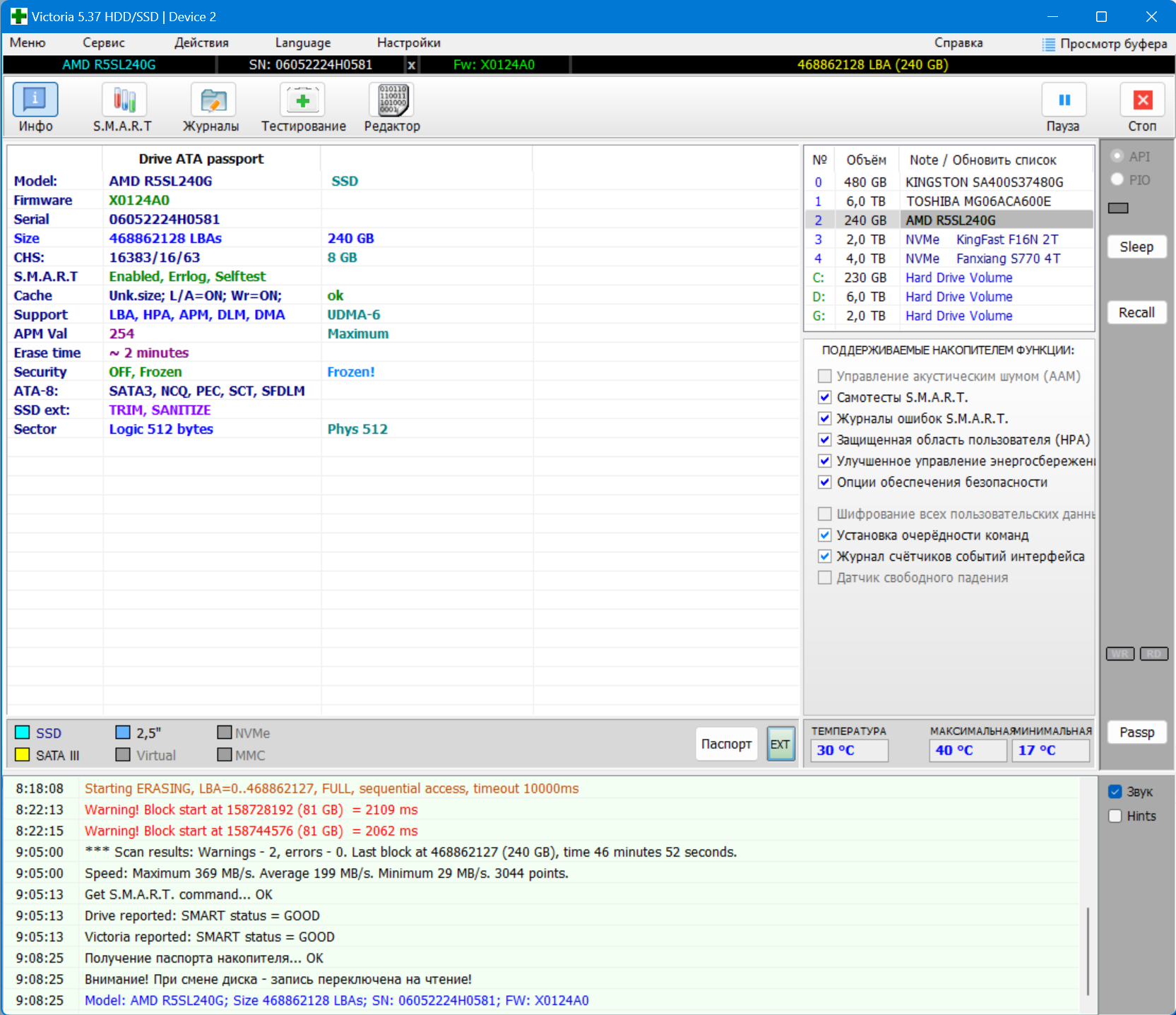Image resolution: width=1176 pixels, height=1015 pixels.
Task: Select NVMe KingFast F16N 2T drive
Action: tap(949, 239)
